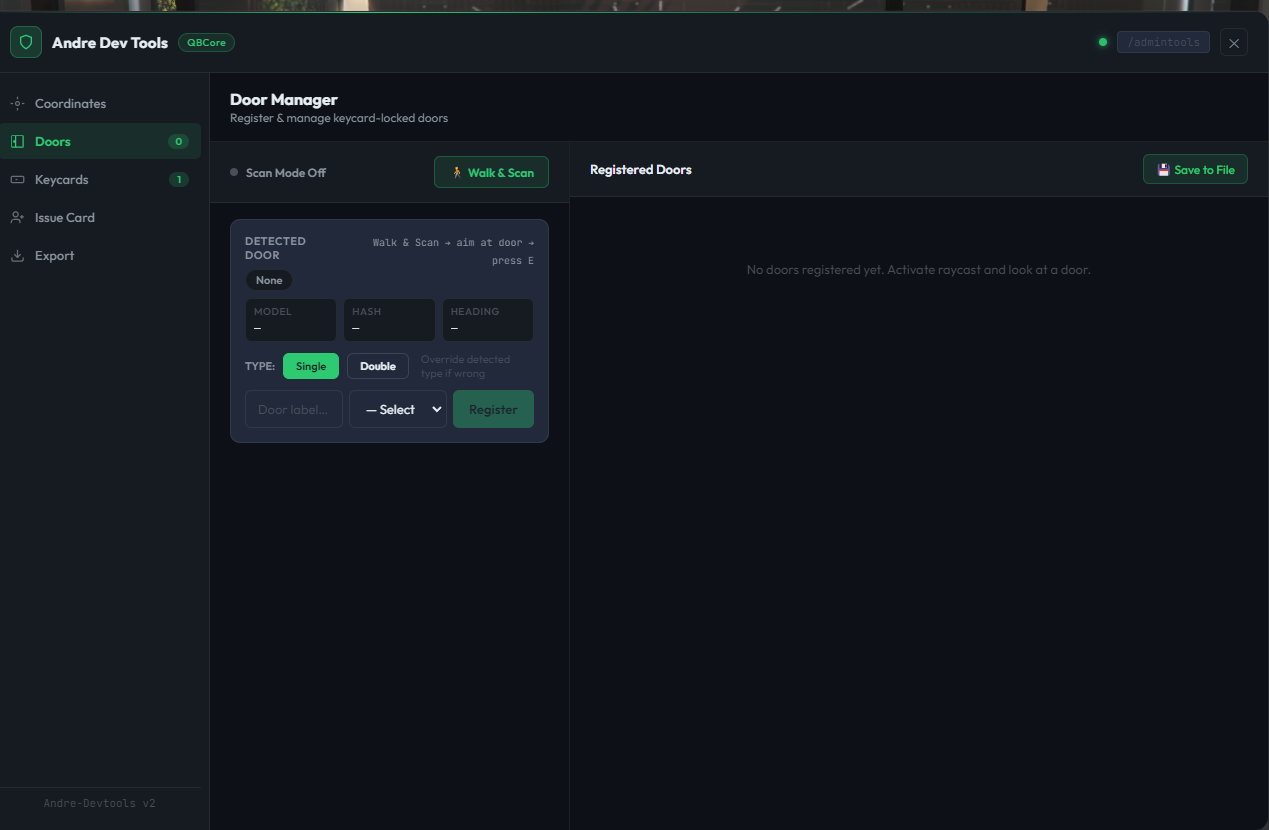Click the Doors panel icon in sidebar

(17, 142)
